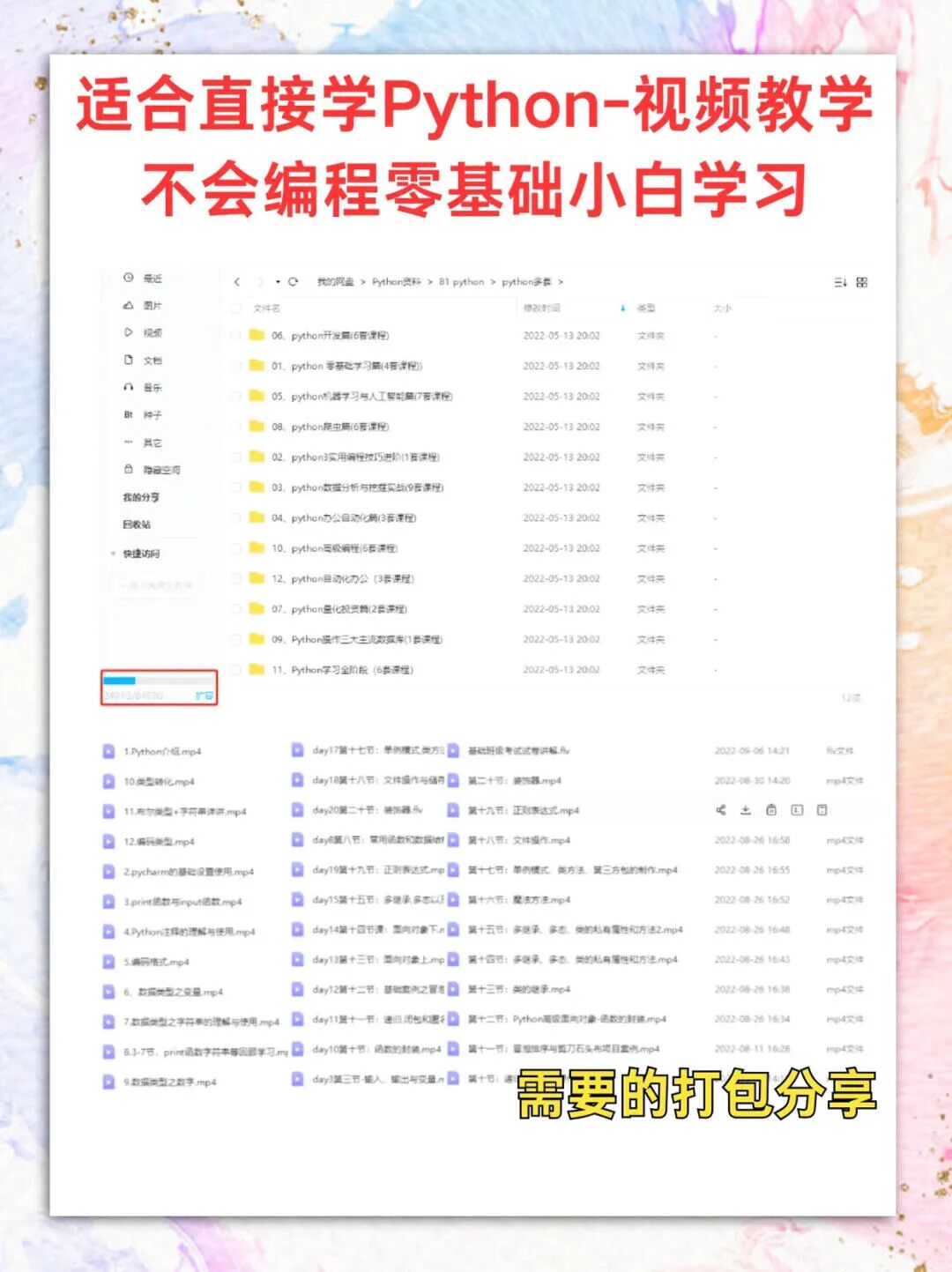
Task: Click the blue storage usage bar
Action: coord(120,680)
